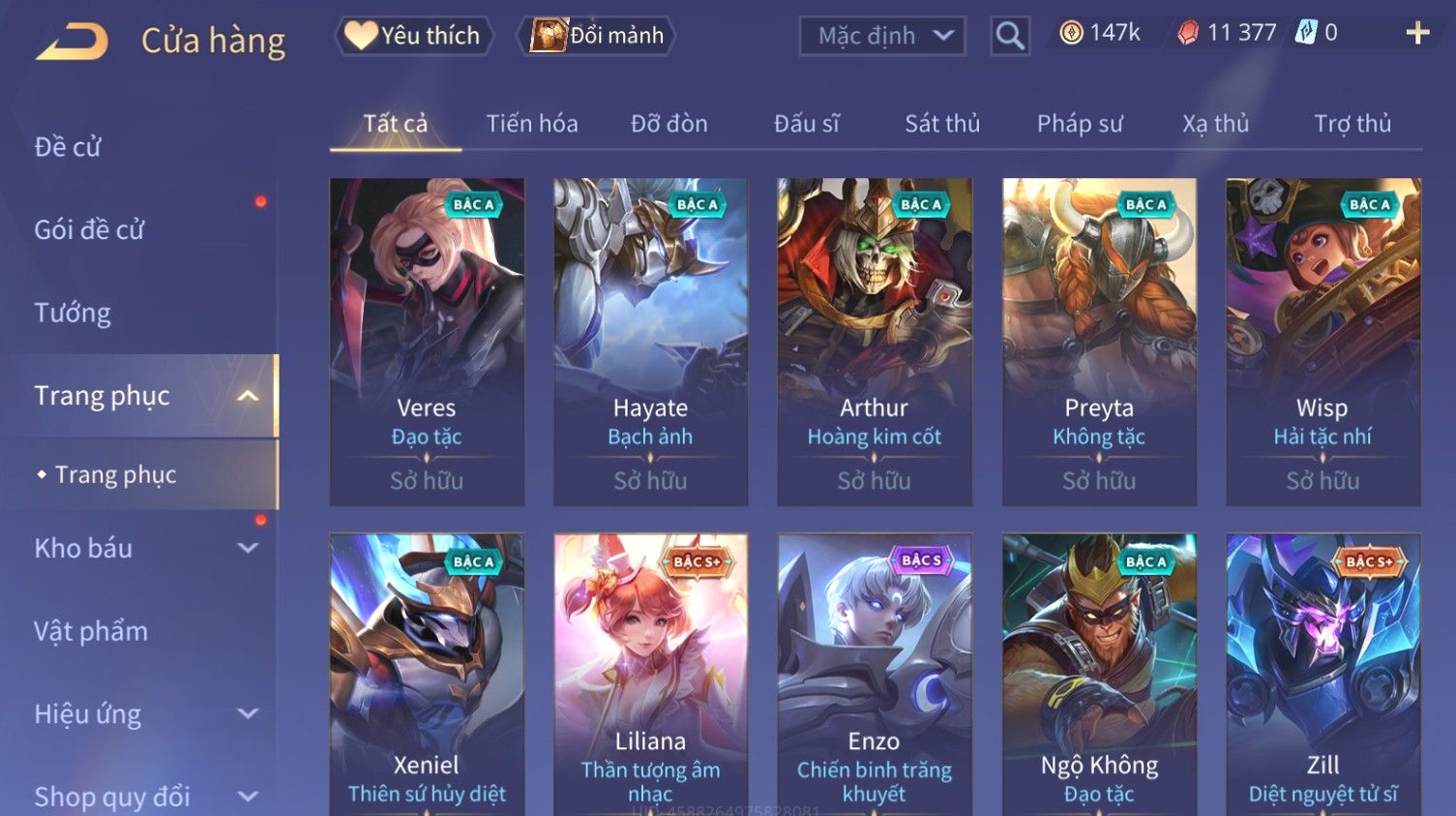Viewport: 1456px width, 816px height.
Task: Tap the plus icon to add currency
Action: click(1417, 33)
